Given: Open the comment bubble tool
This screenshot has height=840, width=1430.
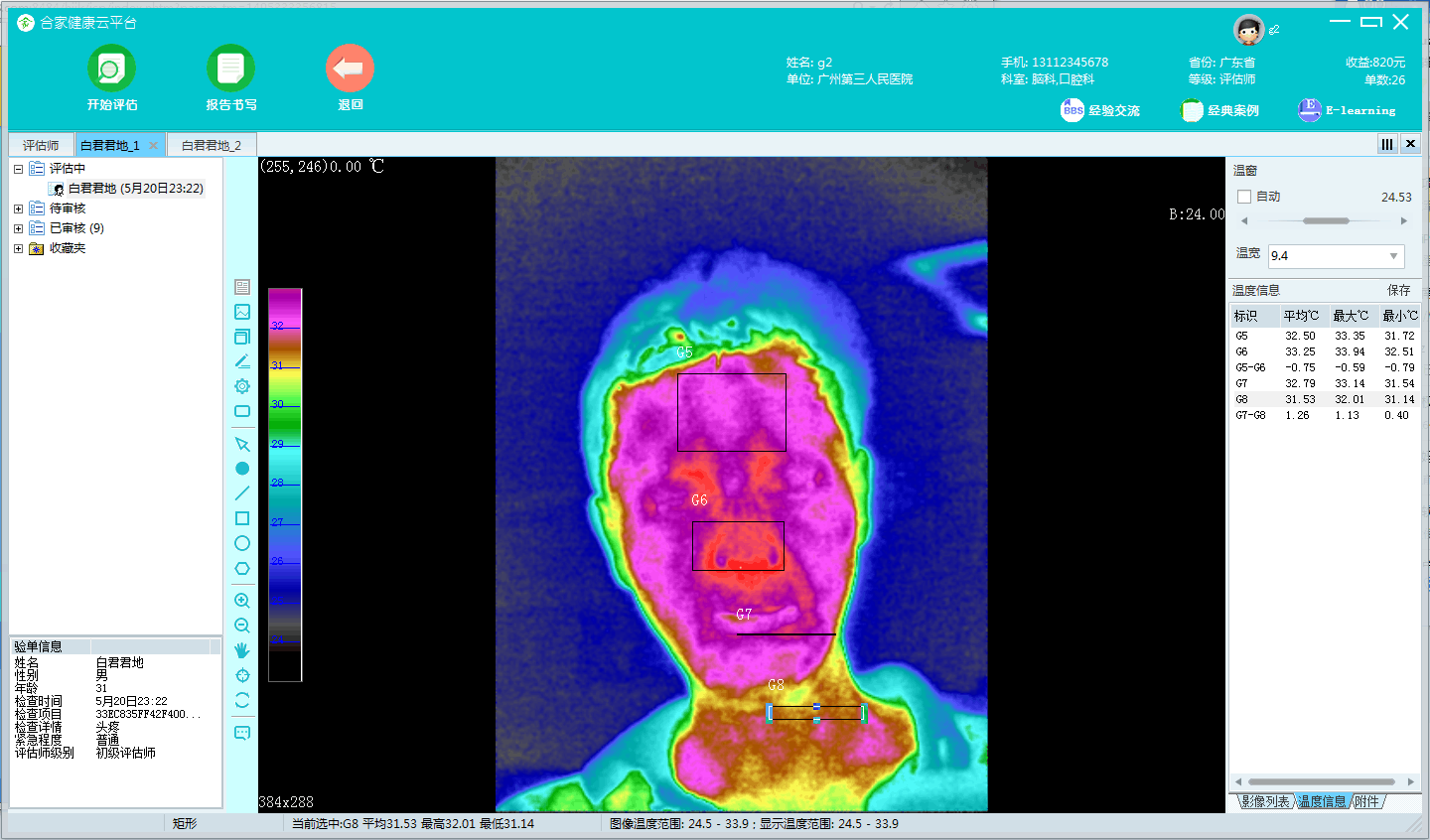Looking at the screenshot, I should coord(242,733).
